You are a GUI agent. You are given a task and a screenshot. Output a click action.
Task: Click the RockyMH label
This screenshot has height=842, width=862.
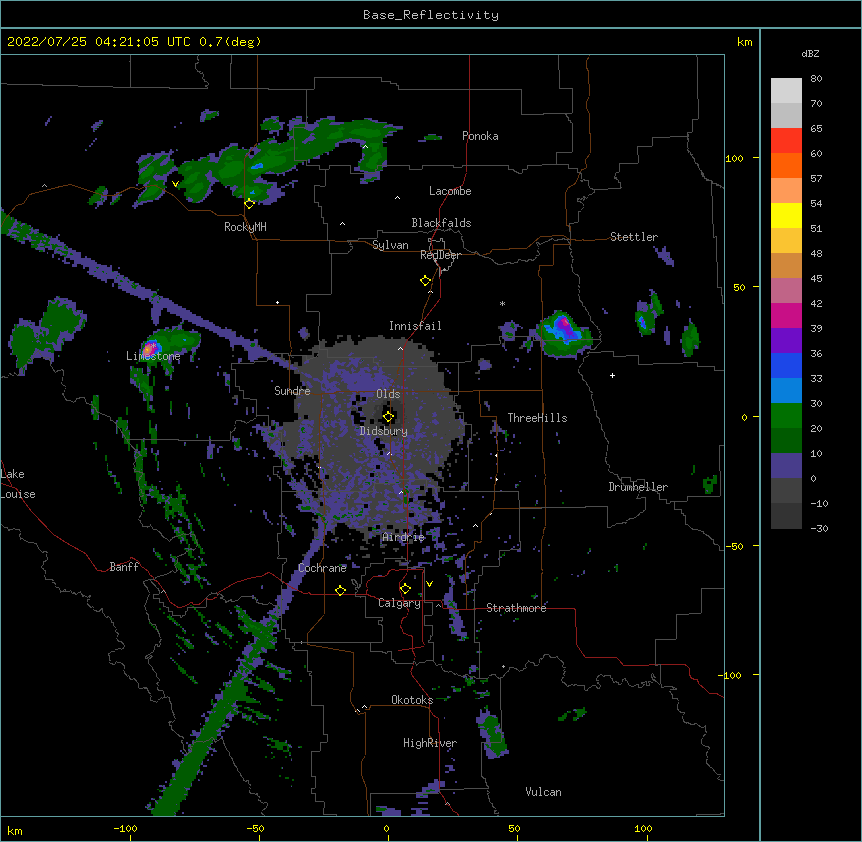(245, 227)
